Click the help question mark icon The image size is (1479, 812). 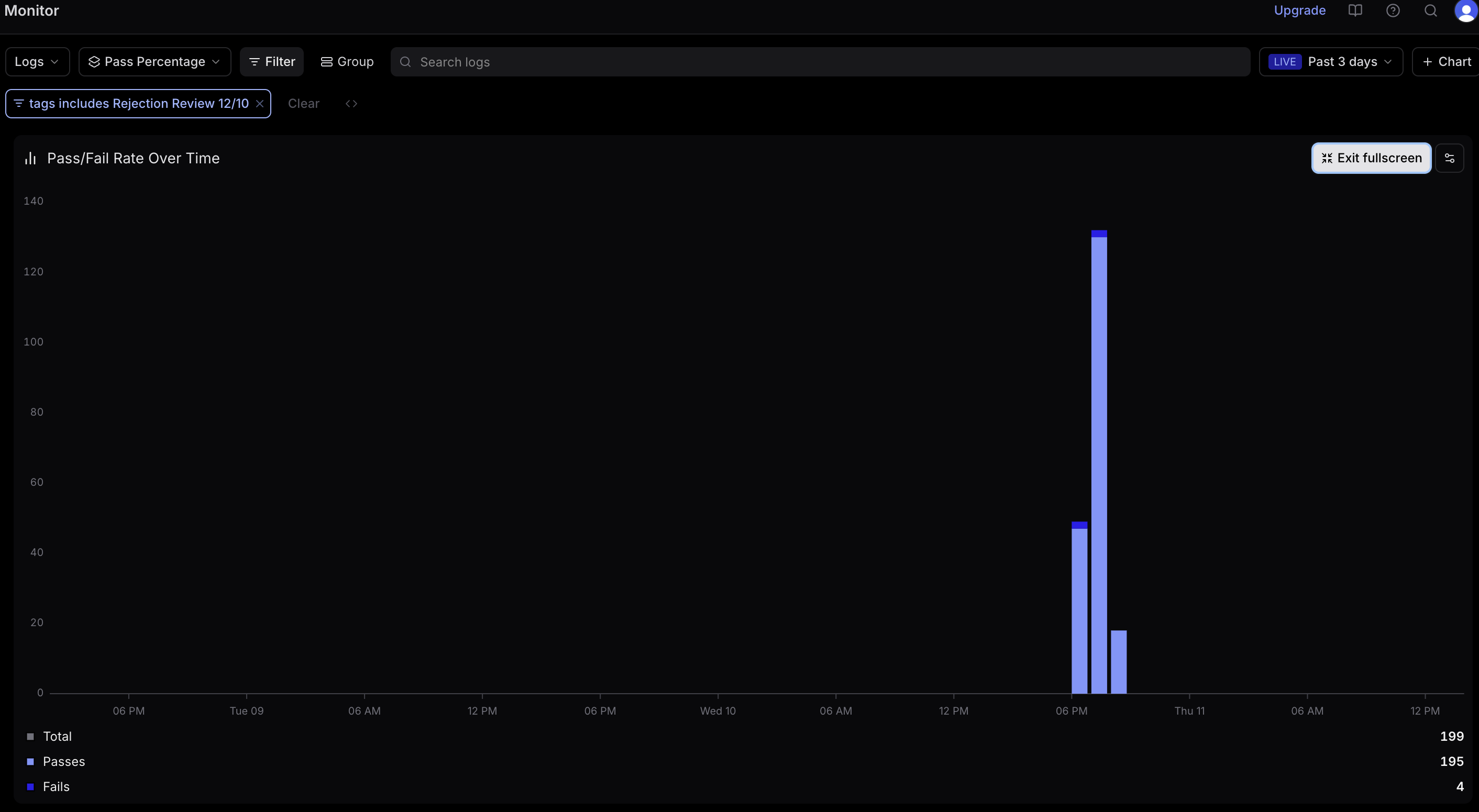[1392, 11]
